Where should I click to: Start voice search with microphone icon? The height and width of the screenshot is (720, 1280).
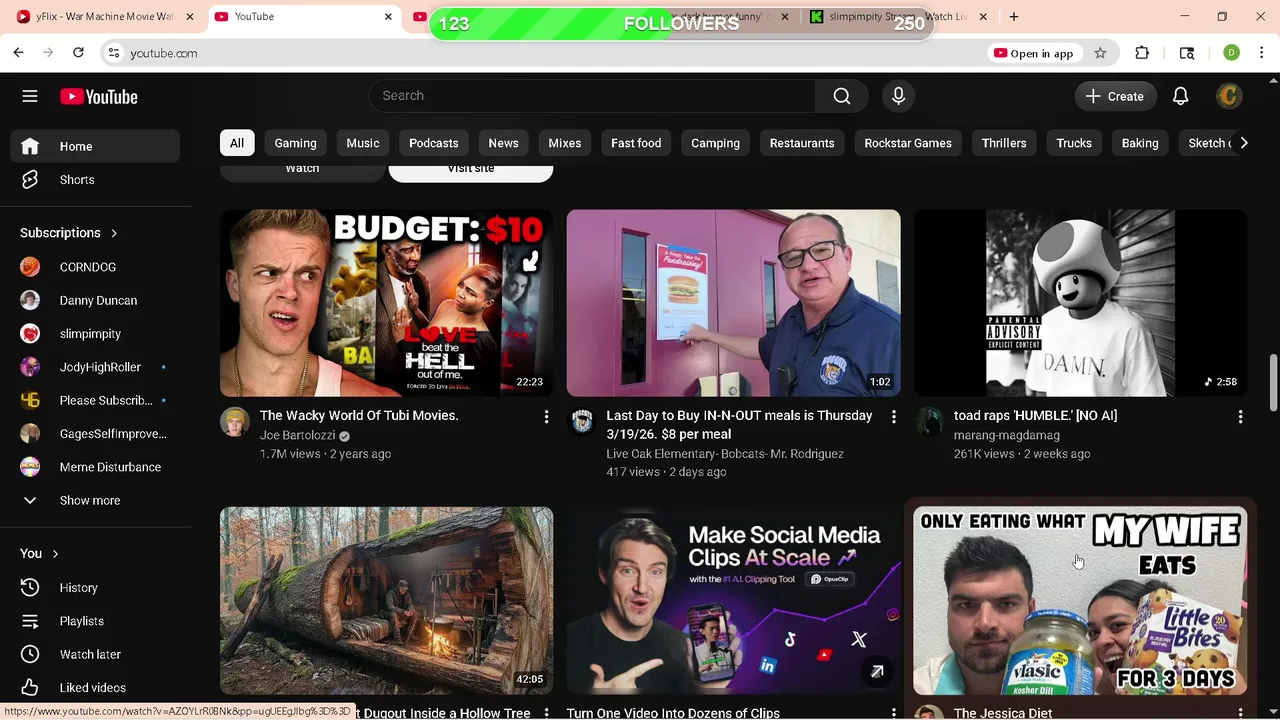coord(898,96)
